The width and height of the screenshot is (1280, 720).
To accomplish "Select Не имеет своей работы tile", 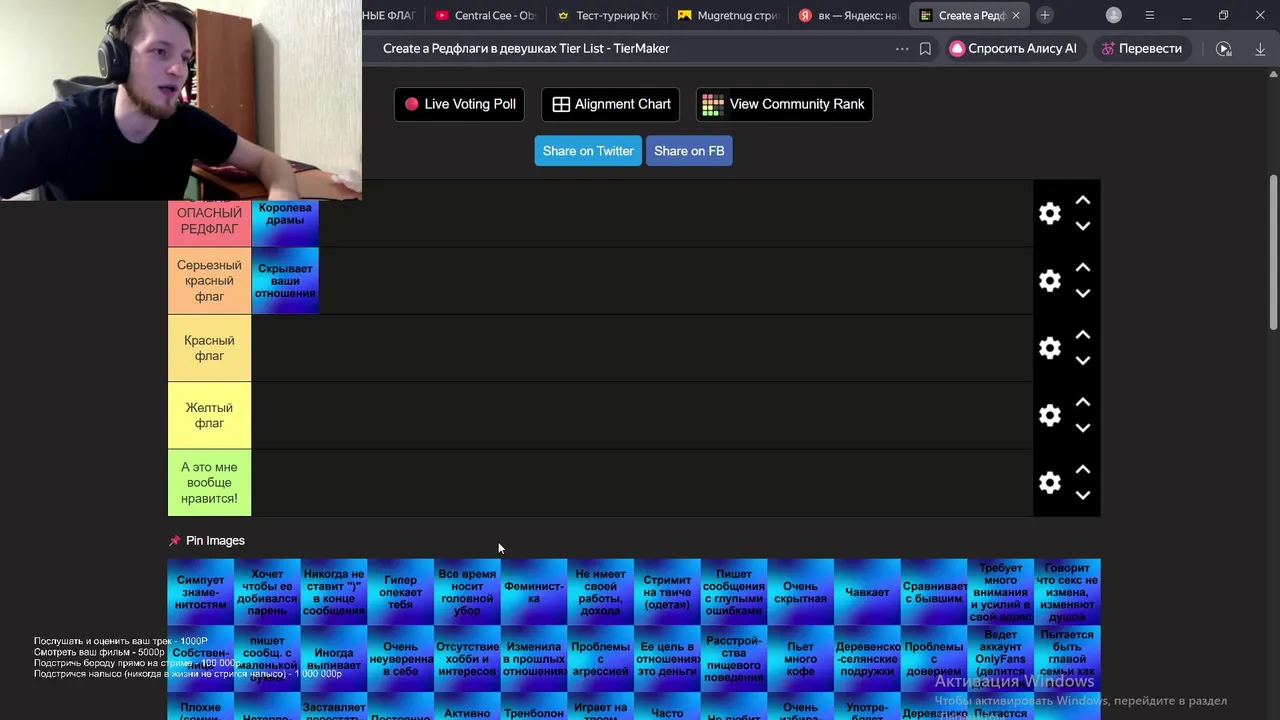I will point(600,592).
